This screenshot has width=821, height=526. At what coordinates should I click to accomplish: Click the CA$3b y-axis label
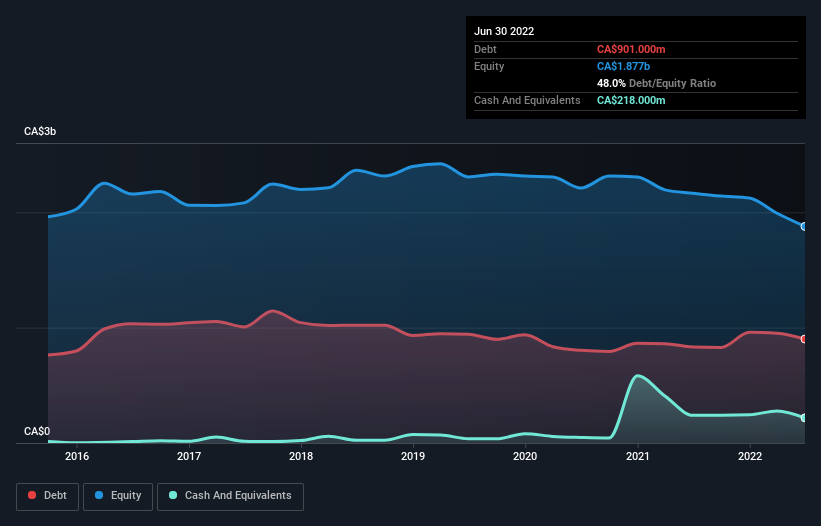tap(40, 131)
